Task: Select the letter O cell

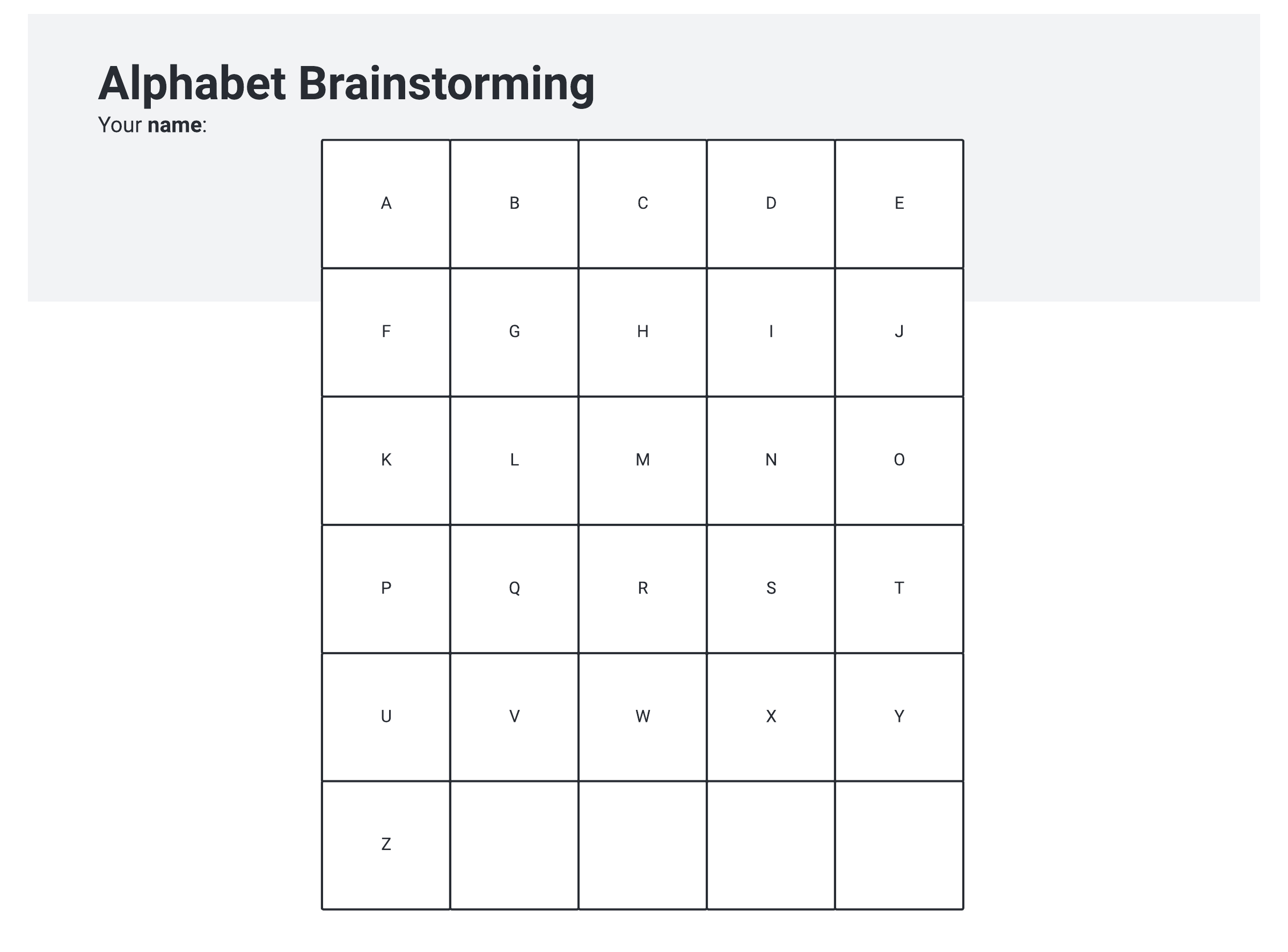Action: pos(899,460)
